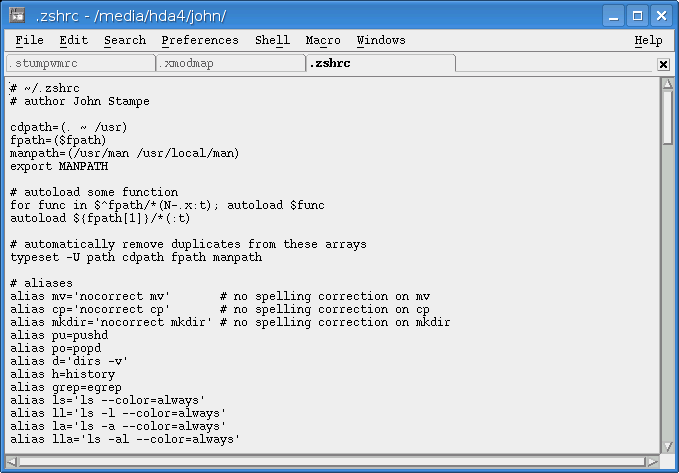
Task: Click the 'alias h=history' line
Action: click(x=62, y=374)
